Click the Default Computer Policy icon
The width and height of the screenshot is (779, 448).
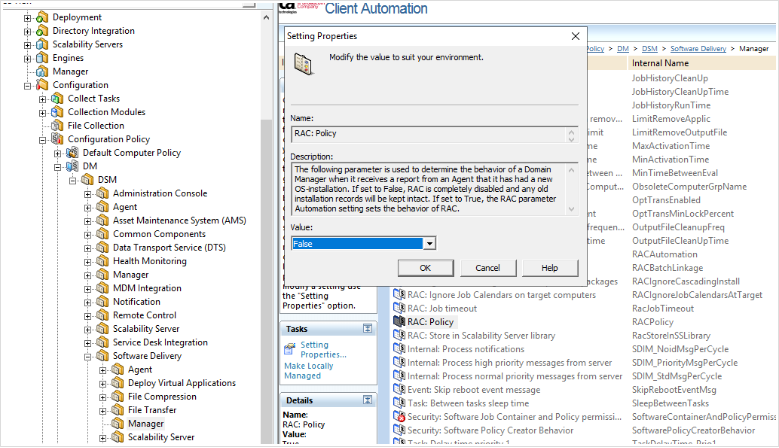[72, 153]
